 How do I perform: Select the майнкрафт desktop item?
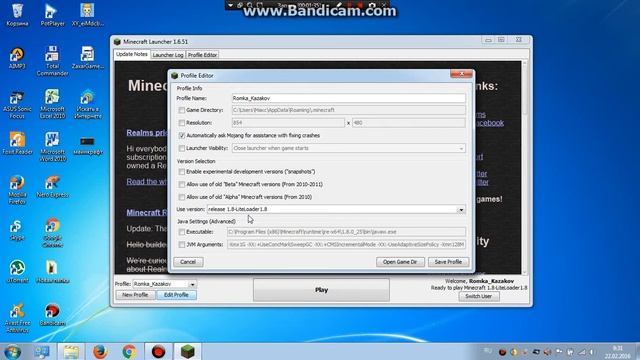pyautogui.click(x=88, y=145)
